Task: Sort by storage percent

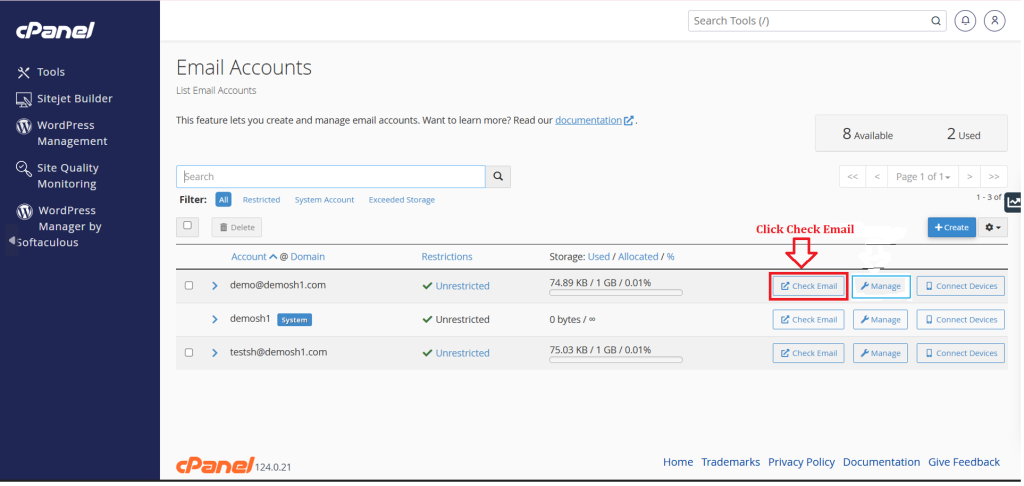Action: coord(671,257)
